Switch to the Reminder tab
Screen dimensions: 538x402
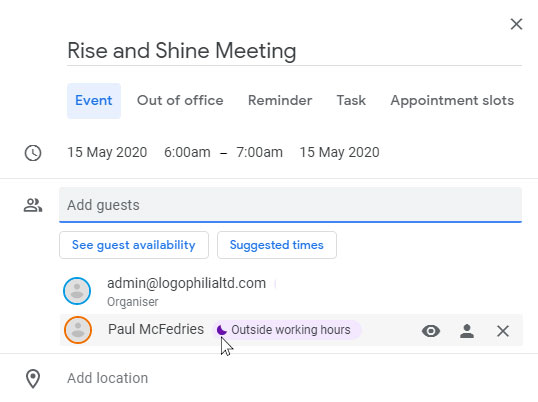[280, 100]
